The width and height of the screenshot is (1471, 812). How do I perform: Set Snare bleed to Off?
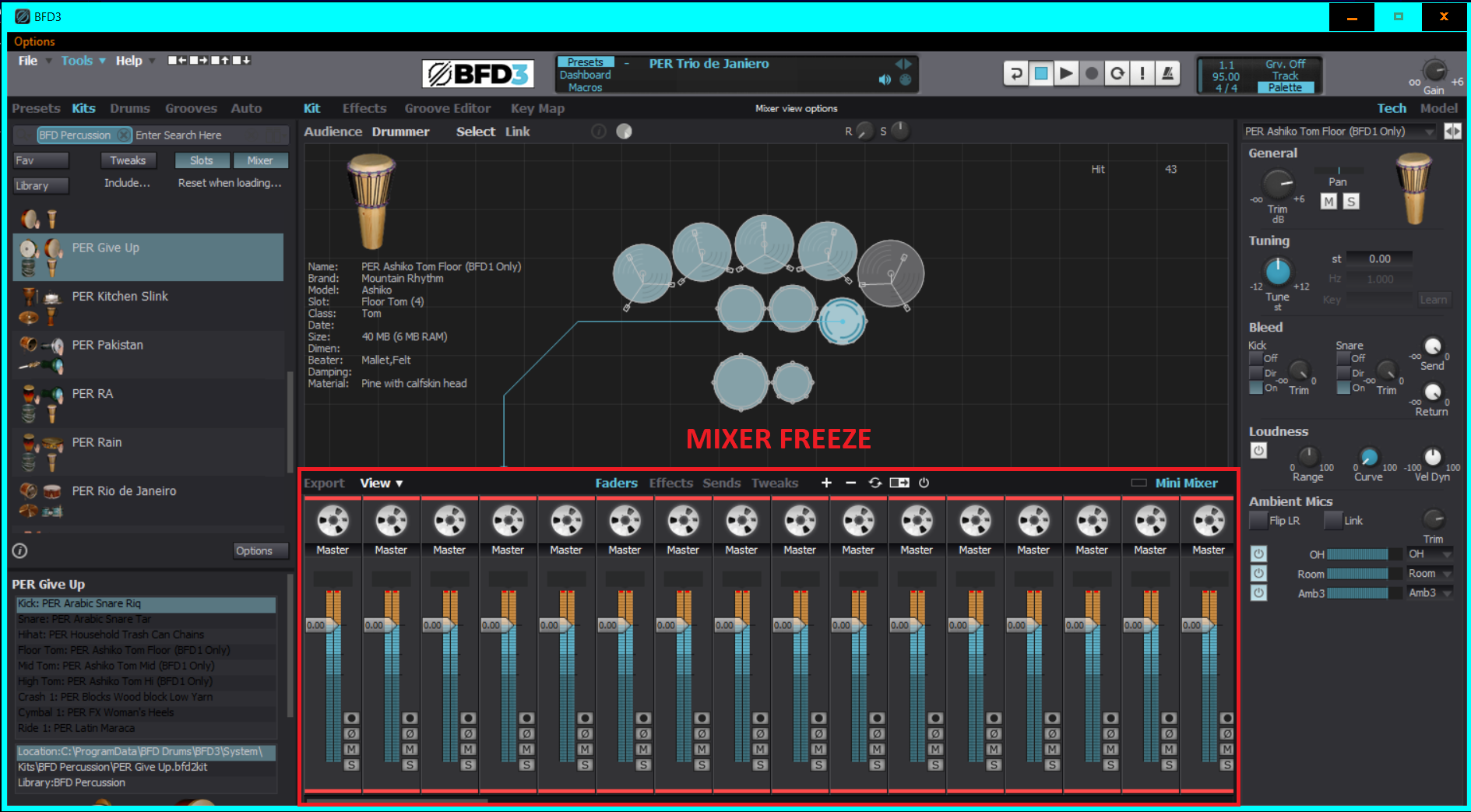1343,358
